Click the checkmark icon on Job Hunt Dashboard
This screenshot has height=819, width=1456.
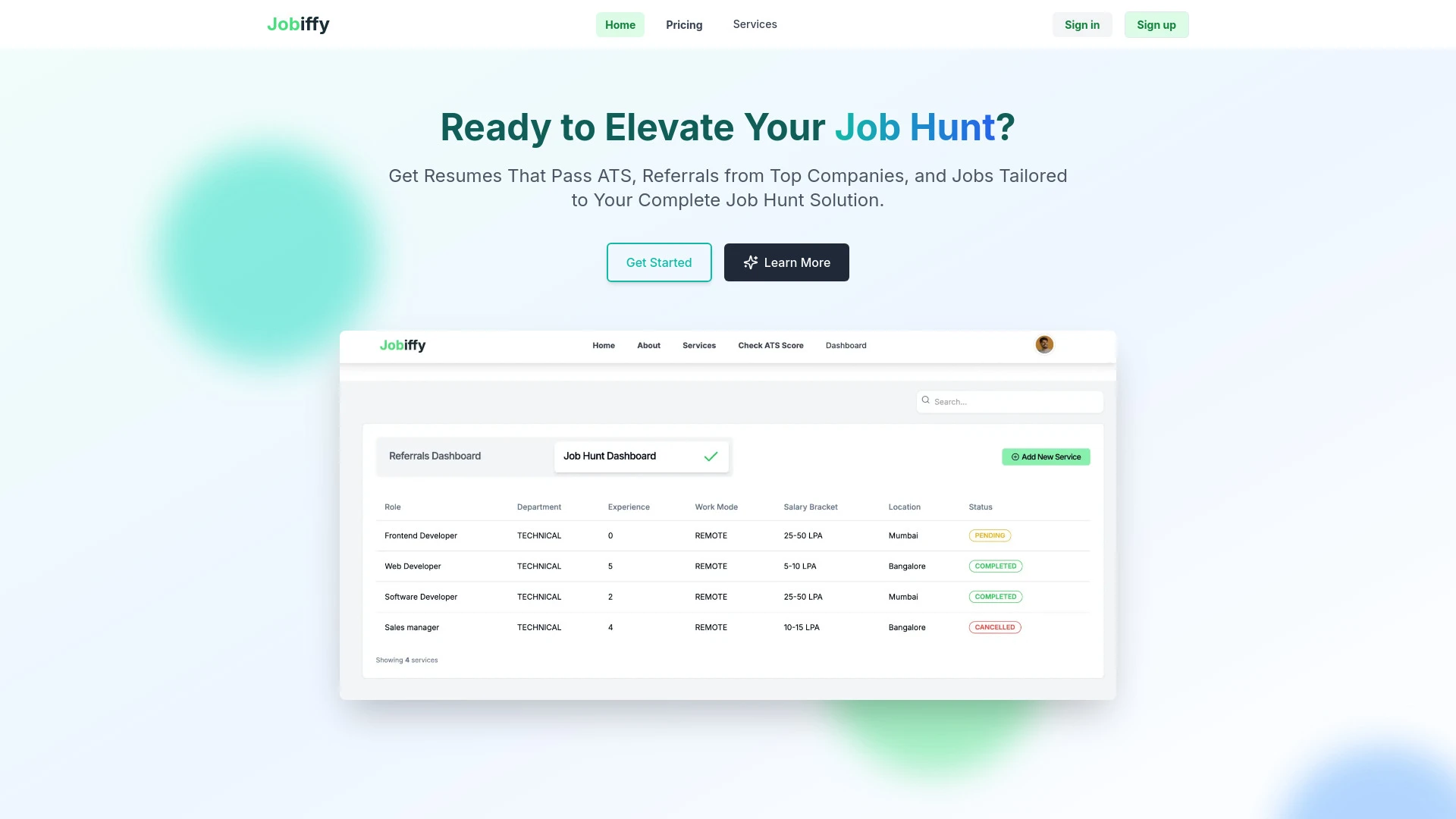point(712,456)
